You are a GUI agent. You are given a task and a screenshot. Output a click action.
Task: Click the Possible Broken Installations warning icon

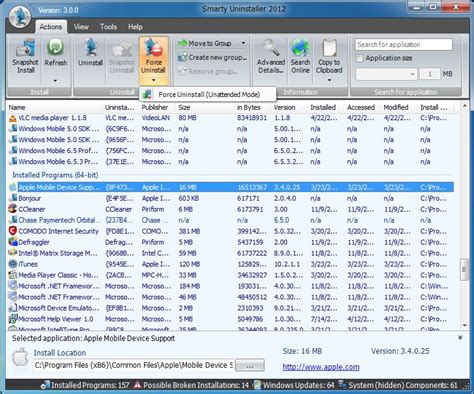click(137, 385)
